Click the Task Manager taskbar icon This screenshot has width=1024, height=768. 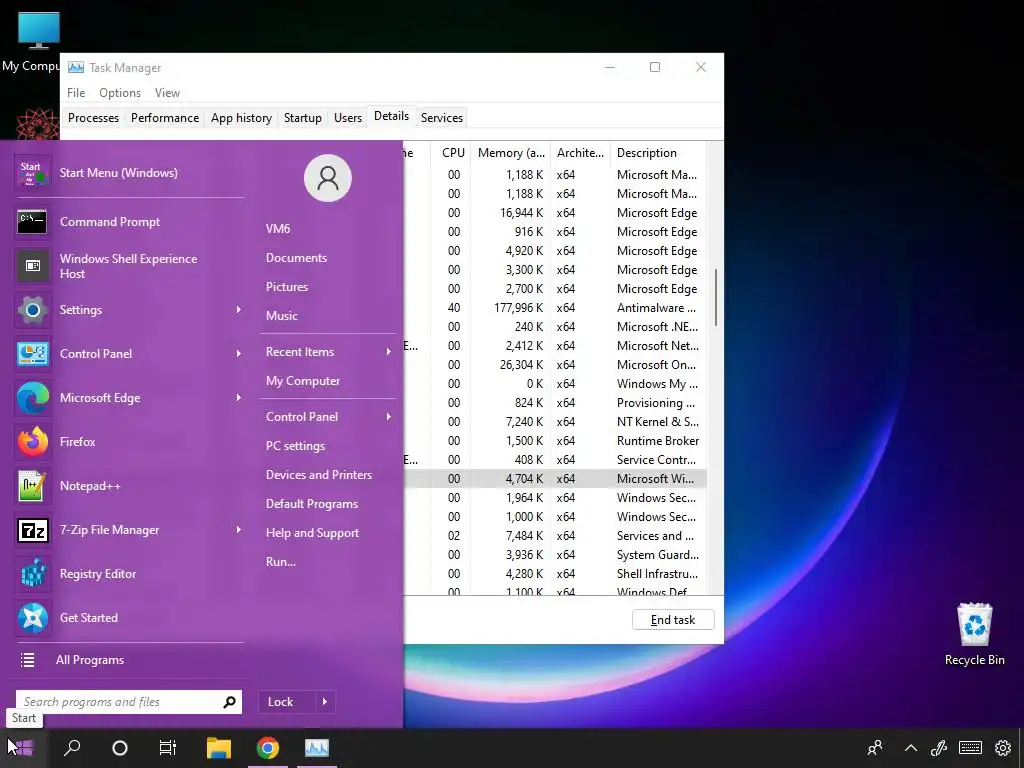tap(317, 748)
